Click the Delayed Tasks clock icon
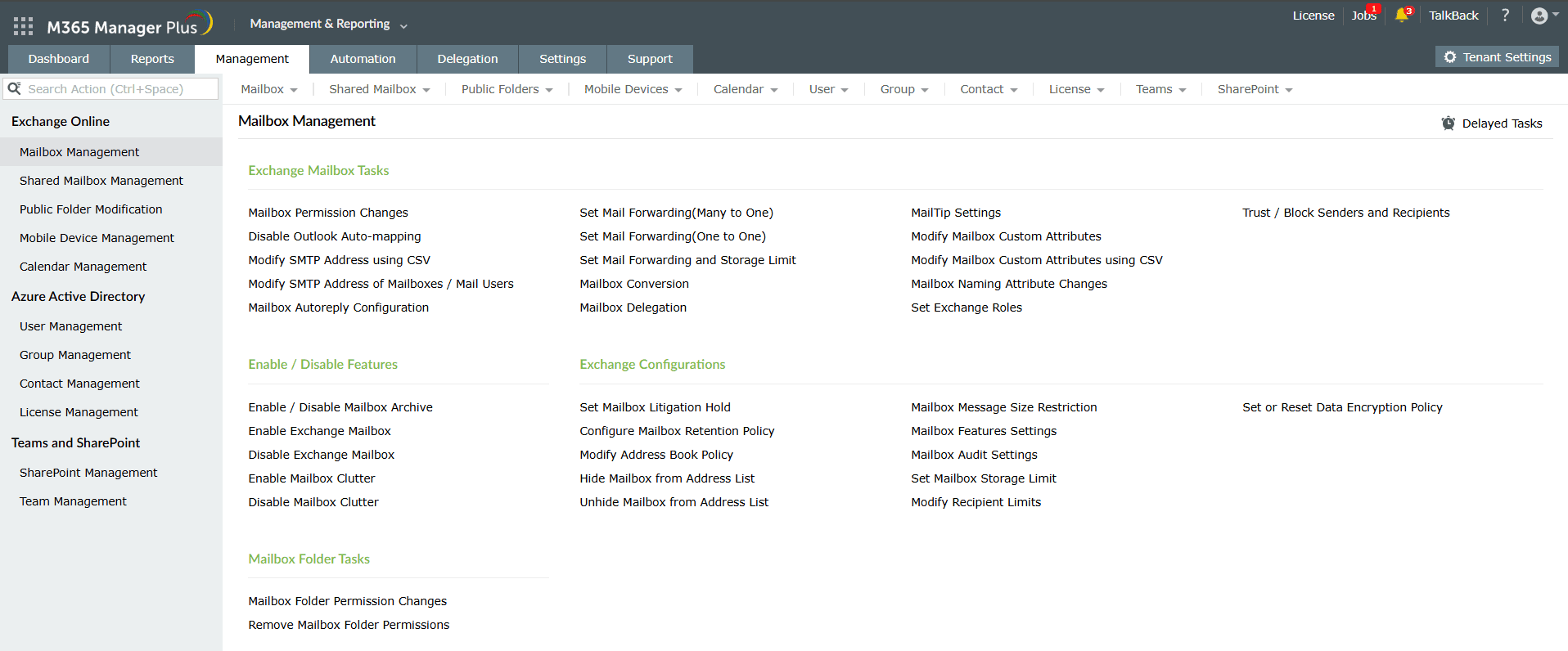The height and width of the screenshot is (651, 1568). 1448,123
